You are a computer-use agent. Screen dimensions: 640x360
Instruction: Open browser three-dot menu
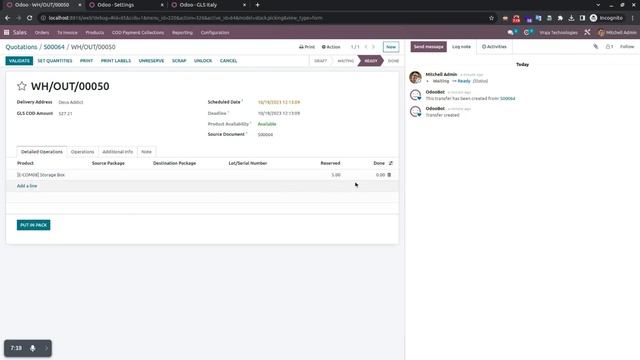click(633, 18)
